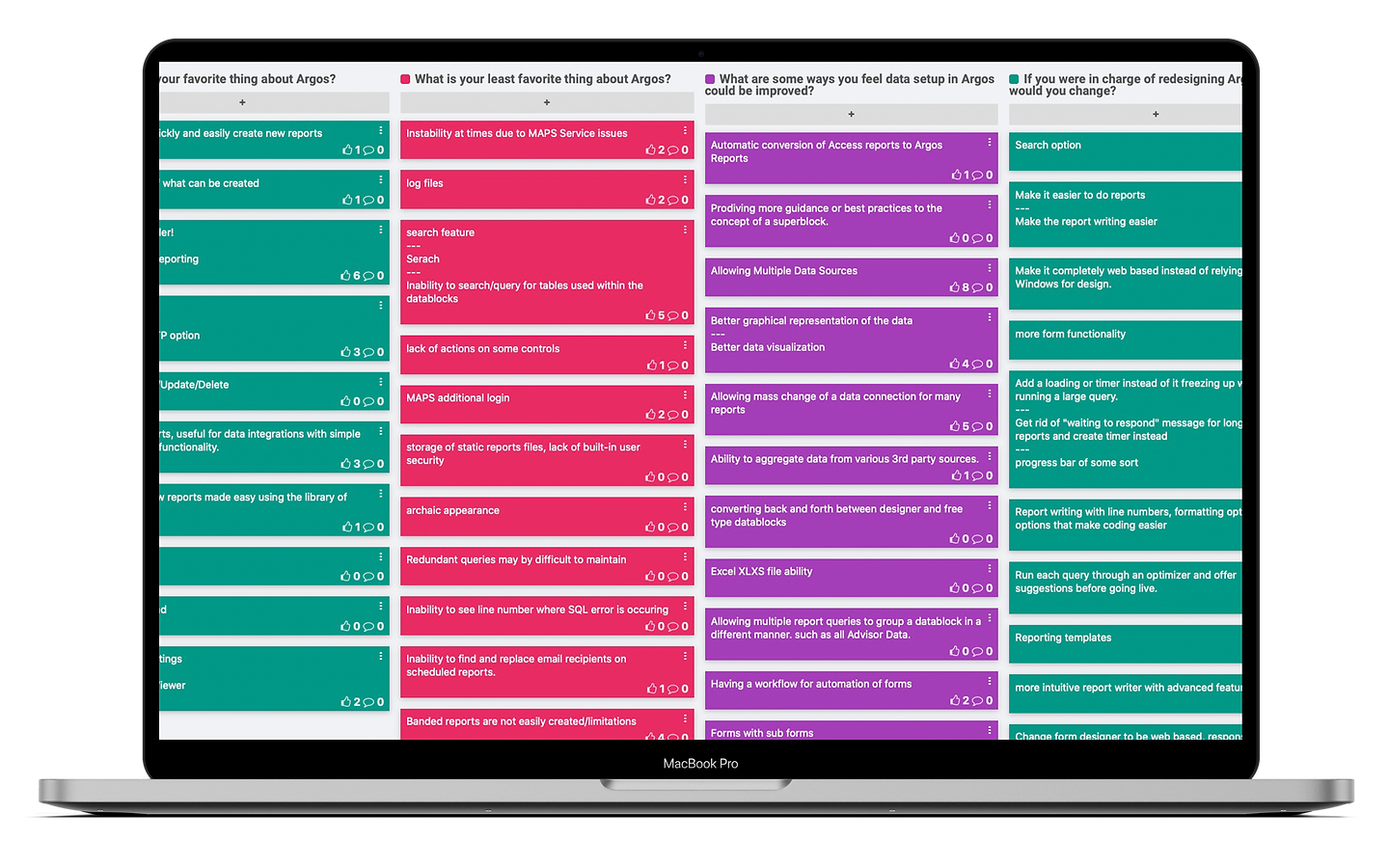Open options for 'Automatic conversion of Access' card

[x=990, y=142]
